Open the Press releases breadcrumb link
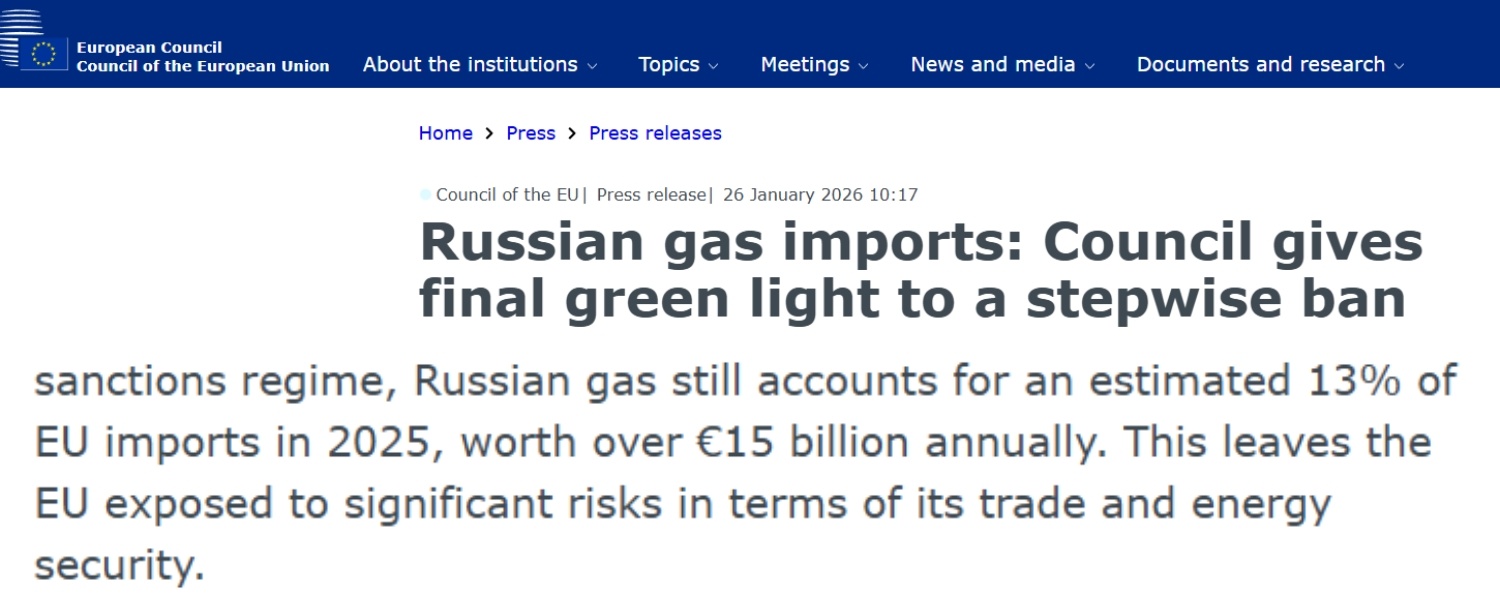1500x613 pixels. tap(655, 133)
